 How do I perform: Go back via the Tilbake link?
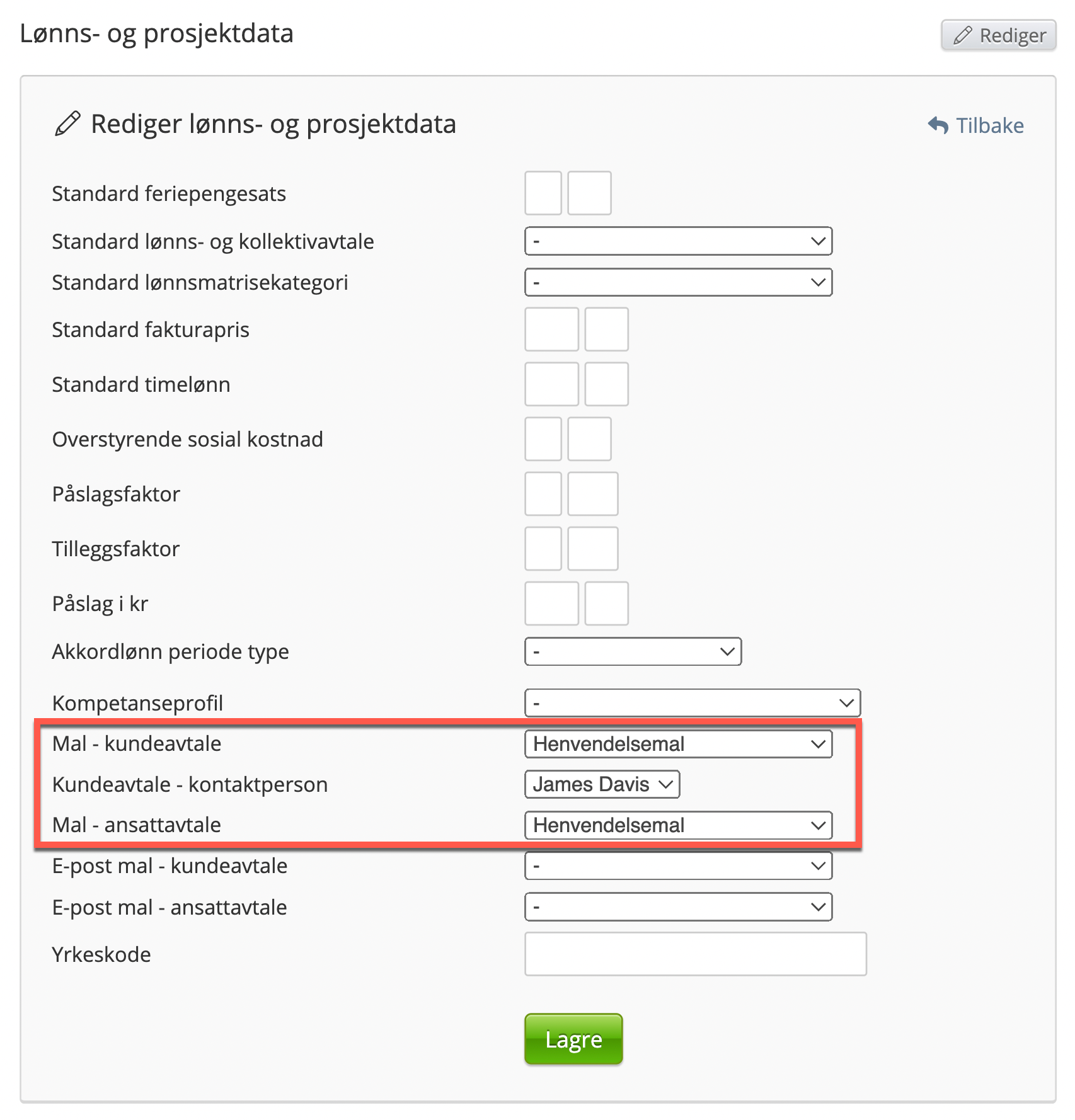[989, 125]
